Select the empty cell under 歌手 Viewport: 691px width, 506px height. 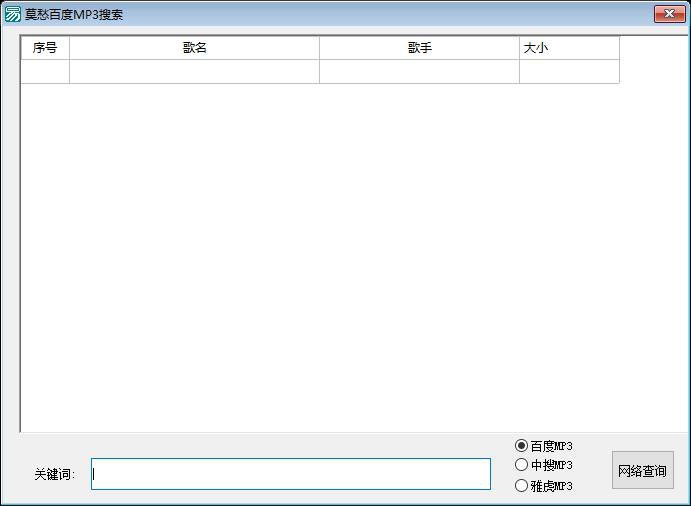point(419,71)
